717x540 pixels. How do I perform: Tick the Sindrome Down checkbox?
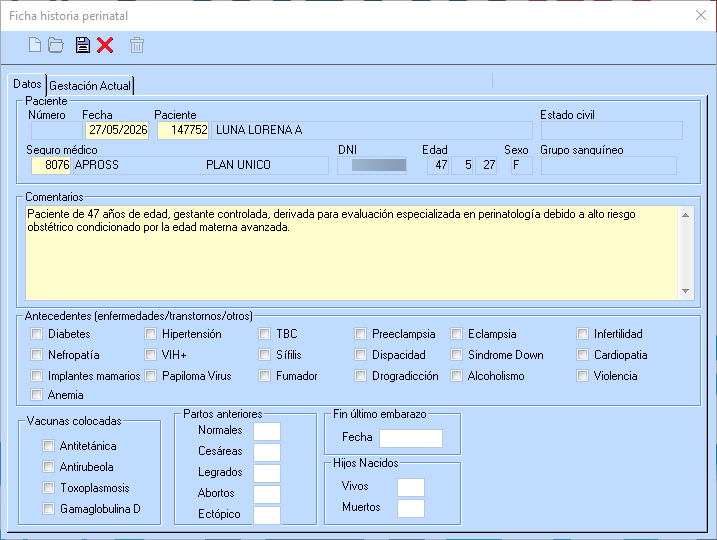456,355
